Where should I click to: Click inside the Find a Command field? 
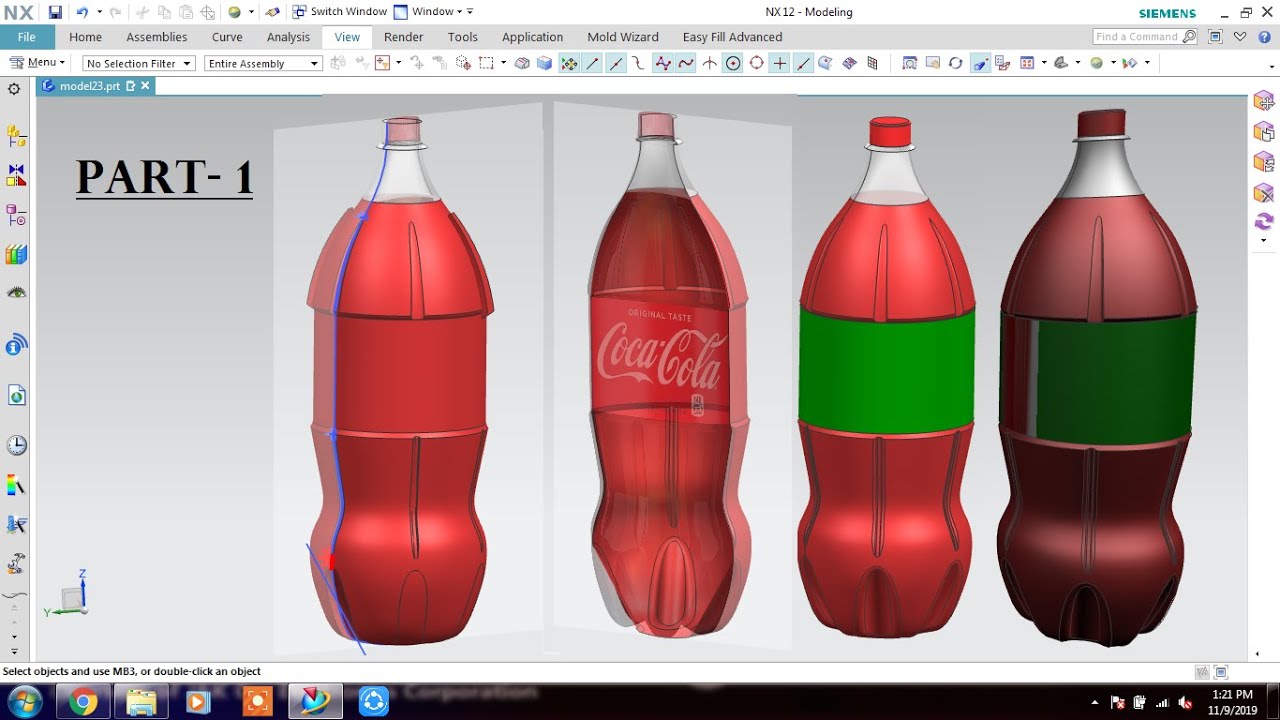[1144, 37]
